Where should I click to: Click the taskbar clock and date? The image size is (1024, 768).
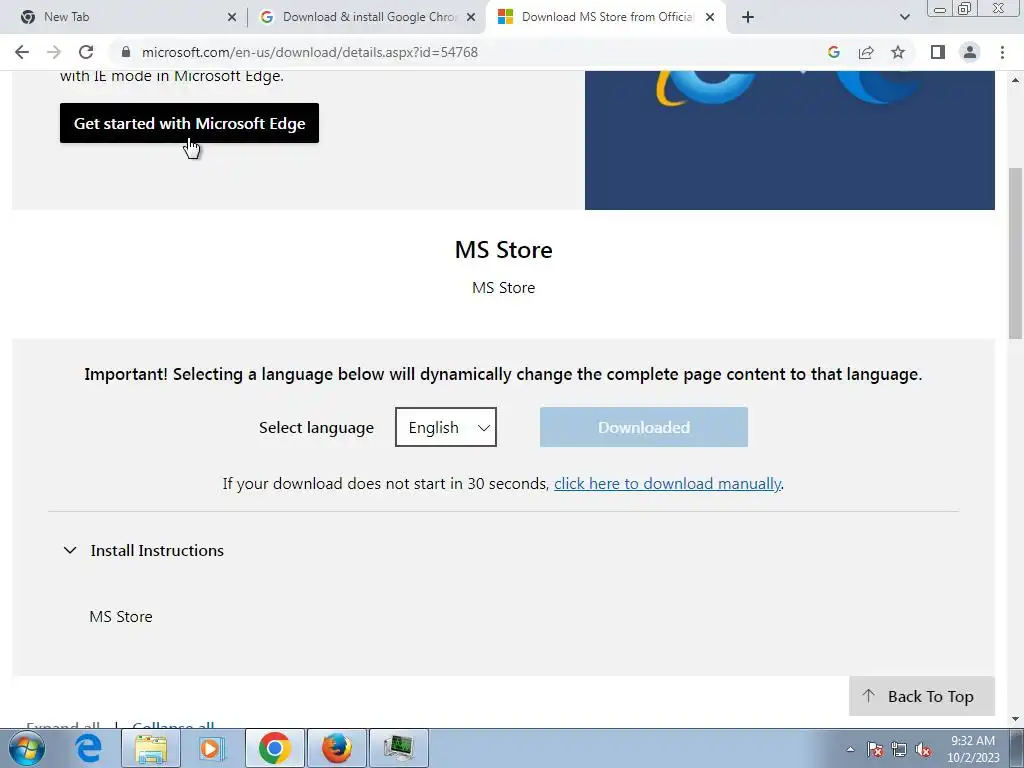[x=973, y=749]
